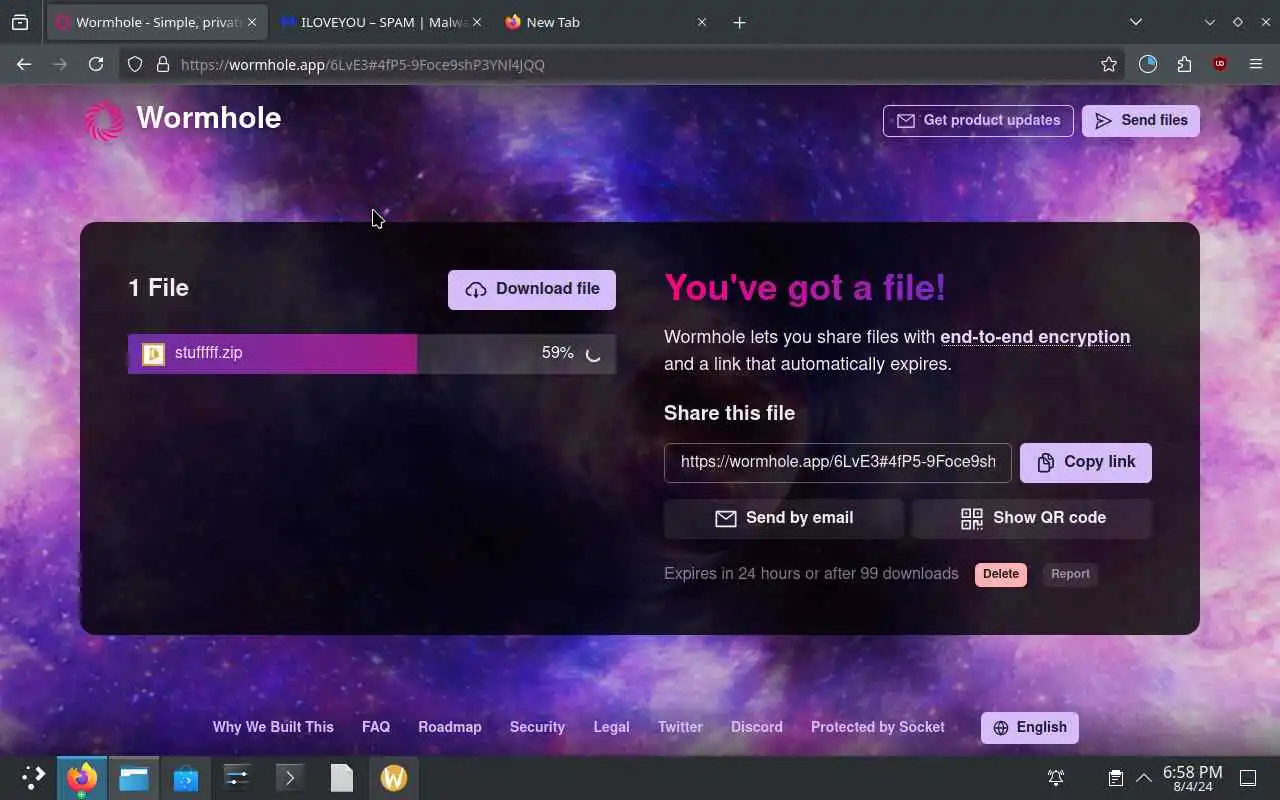Open the Roadmap footer link
The height and width of the screenshot is (800, 1280).
point(450,727)
